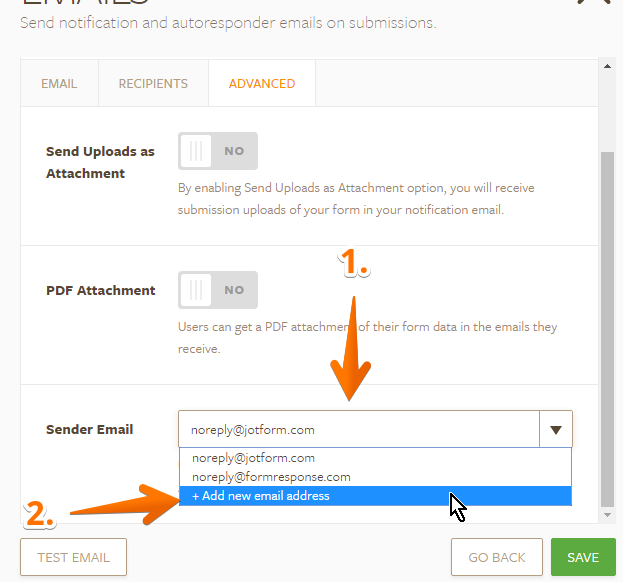The width and height of the screenshot is (623, 582).
Task: Click the vertical scrollbar thumb
Action: point(605,330)
